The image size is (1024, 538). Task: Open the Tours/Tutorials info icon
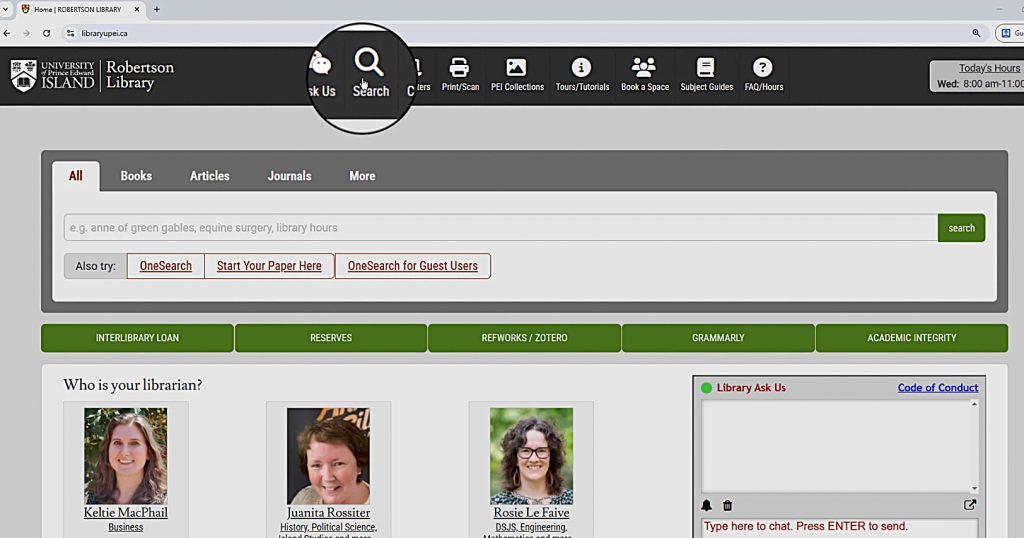coord(581,69)
